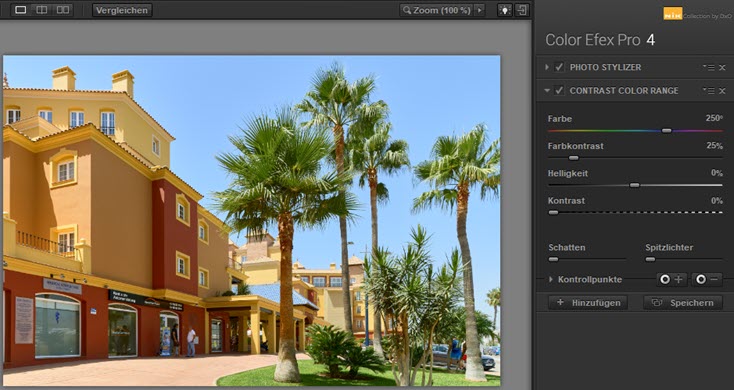Screen dimensions: 734x390
Task: Click the Vergleichen button
Action: point(122,10)
